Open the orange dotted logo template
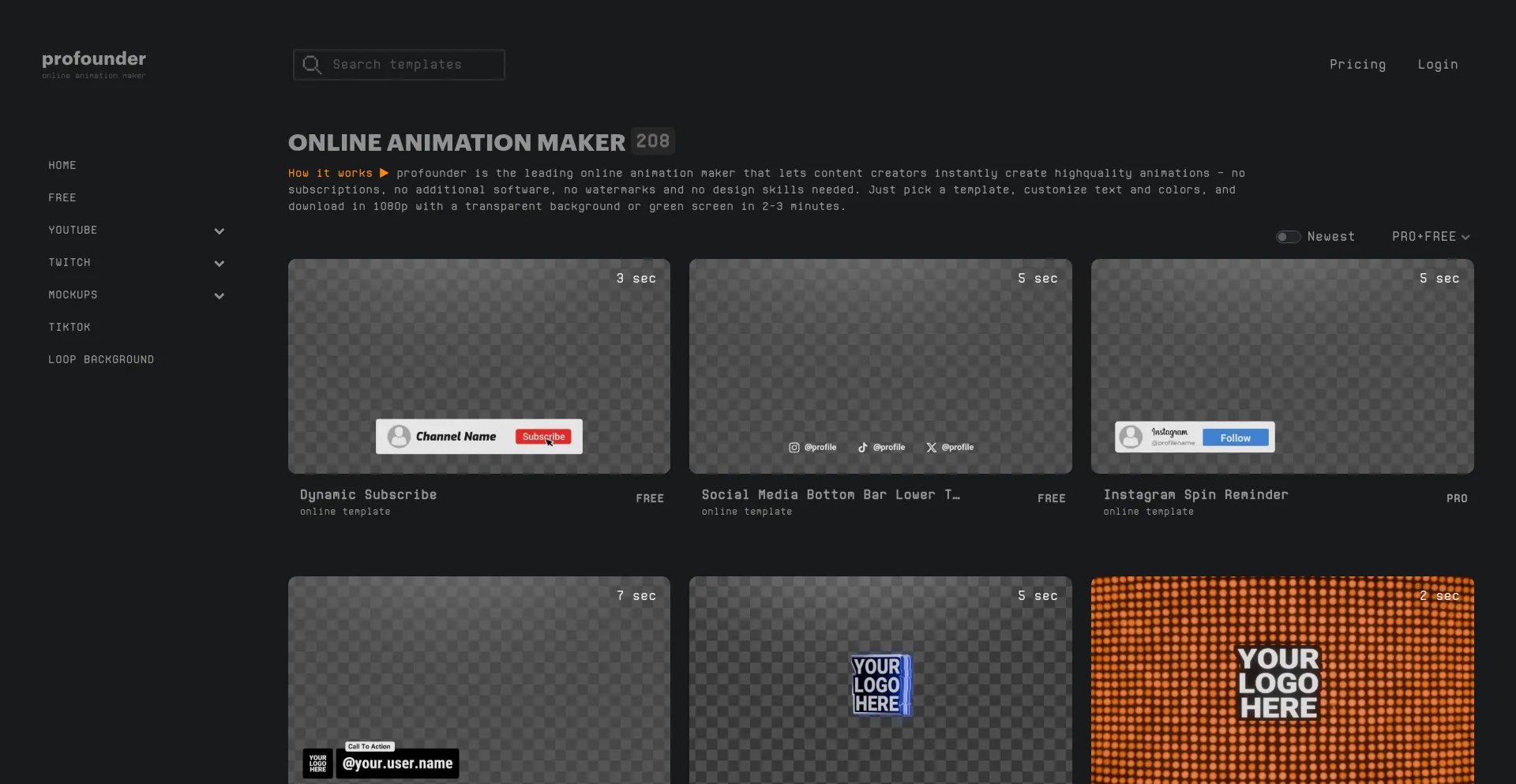This screenshot has height=784, width=1516. (1282, 680)
